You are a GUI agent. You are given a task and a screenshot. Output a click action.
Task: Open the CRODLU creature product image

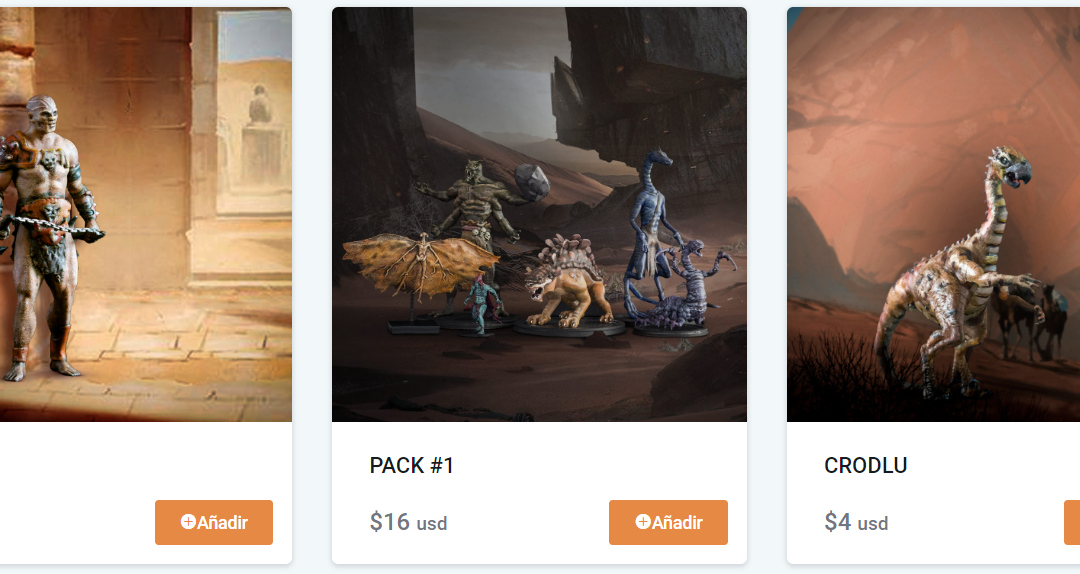(x=933, y=214)
